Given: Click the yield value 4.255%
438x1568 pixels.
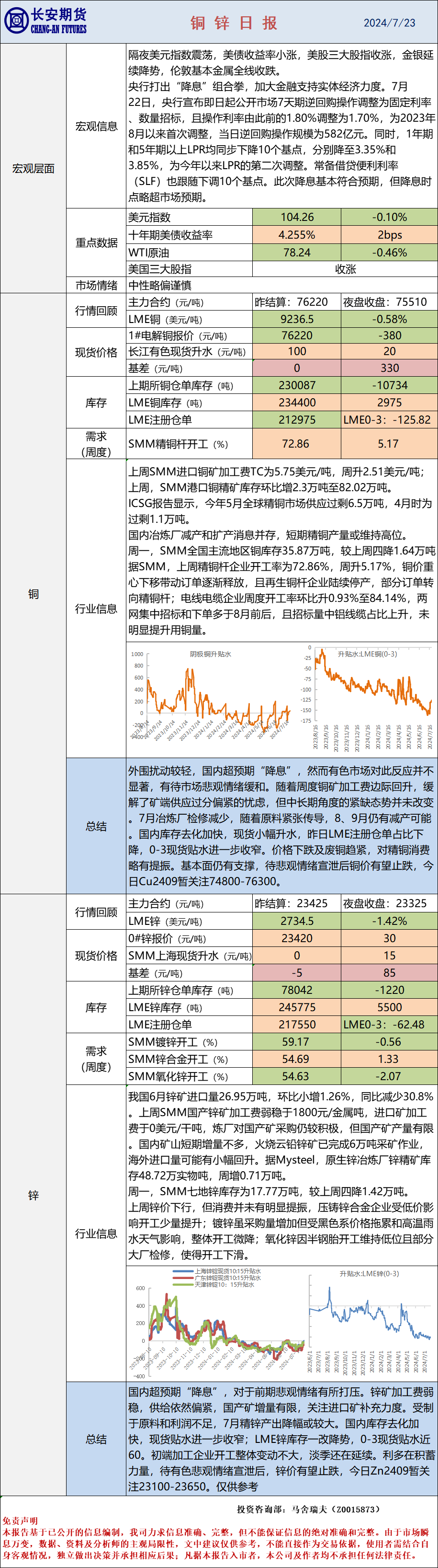Looking at the screenshot, I should [x=297, y=235].
